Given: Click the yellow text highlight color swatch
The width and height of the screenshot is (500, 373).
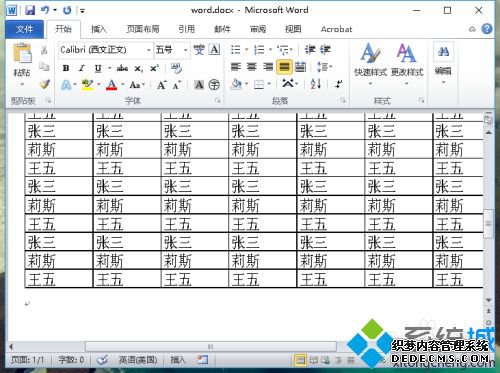Looking at the screenshot, I should tap(87, 85).
